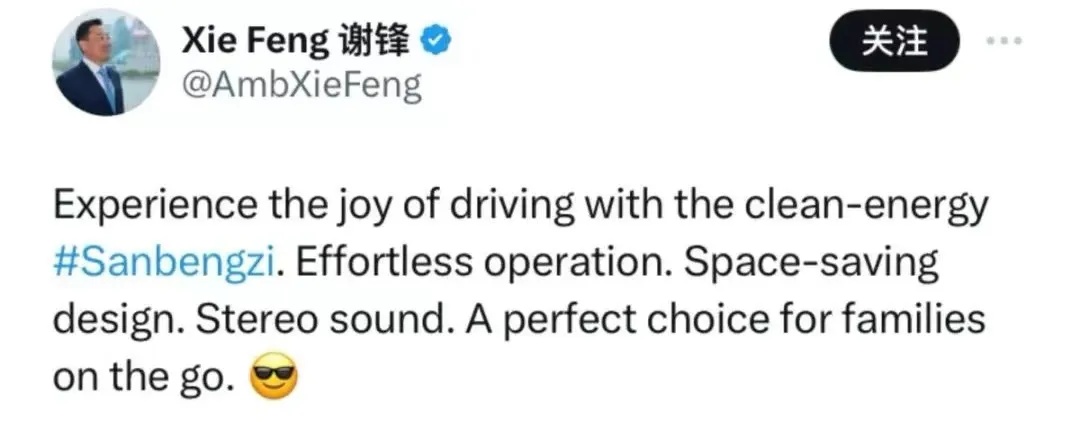Image resolution: width=1080 pixels, height=436 pixels.
Task: Open the more options three-dot menu
Action: pyautogui.click(x=1003, y=41)
